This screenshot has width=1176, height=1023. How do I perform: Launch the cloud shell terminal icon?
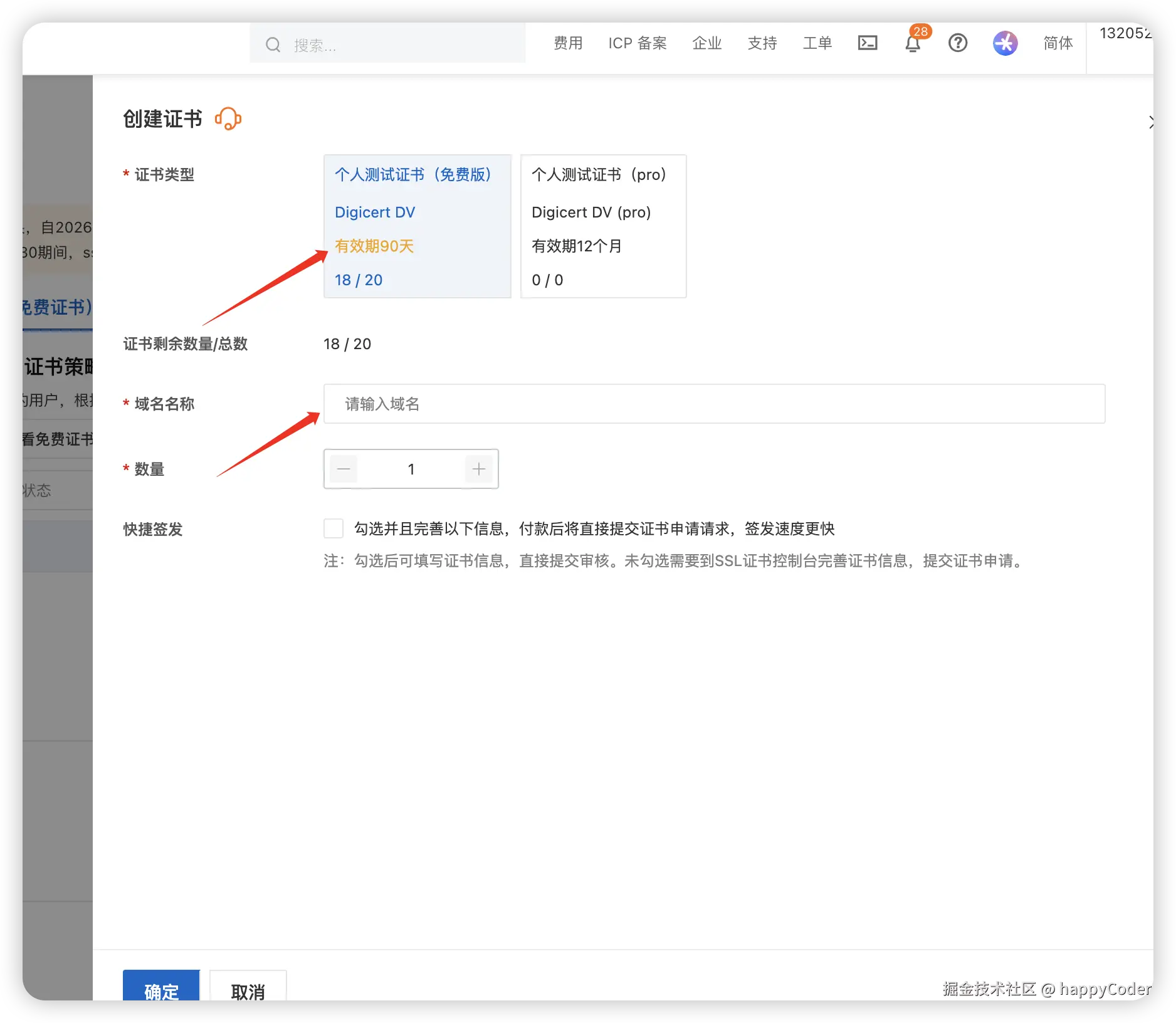[x=868, y=43]
